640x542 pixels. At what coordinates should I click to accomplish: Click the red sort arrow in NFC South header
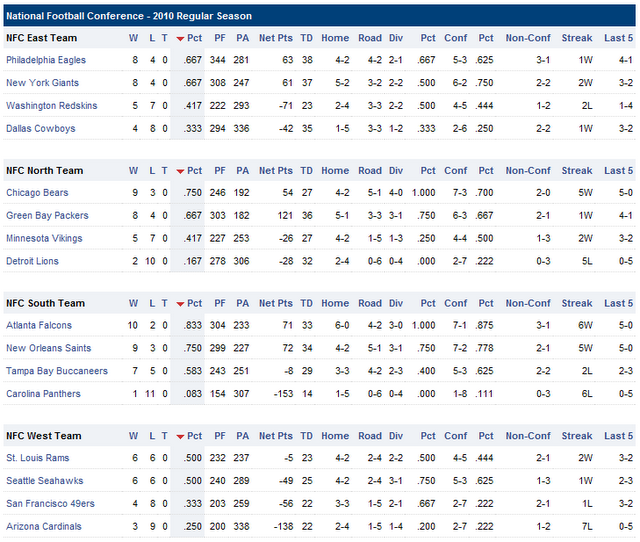point(180,304)
